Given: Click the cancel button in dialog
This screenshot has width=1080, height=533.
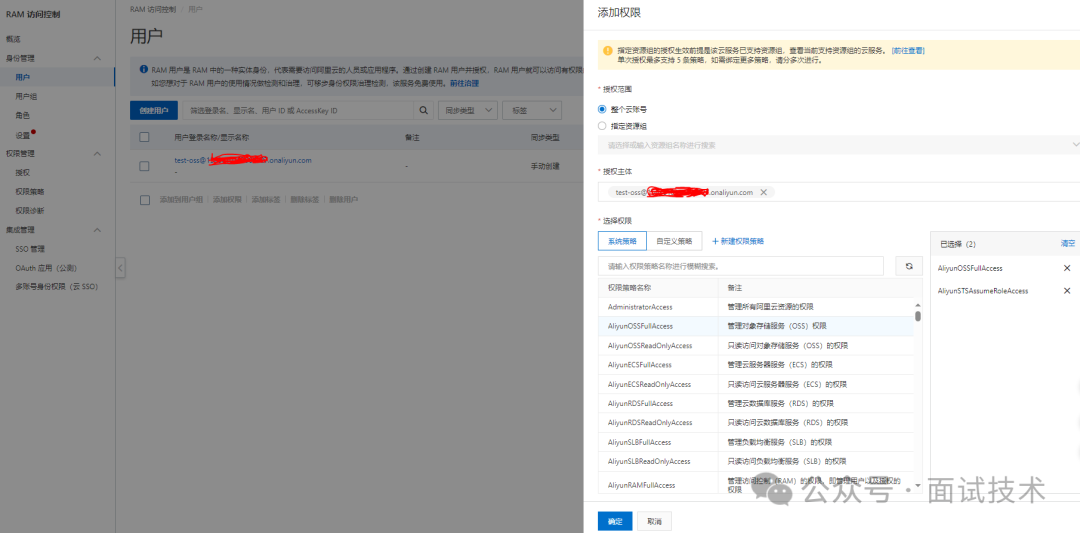Looking at the screenshot, I should click(654, 521).
